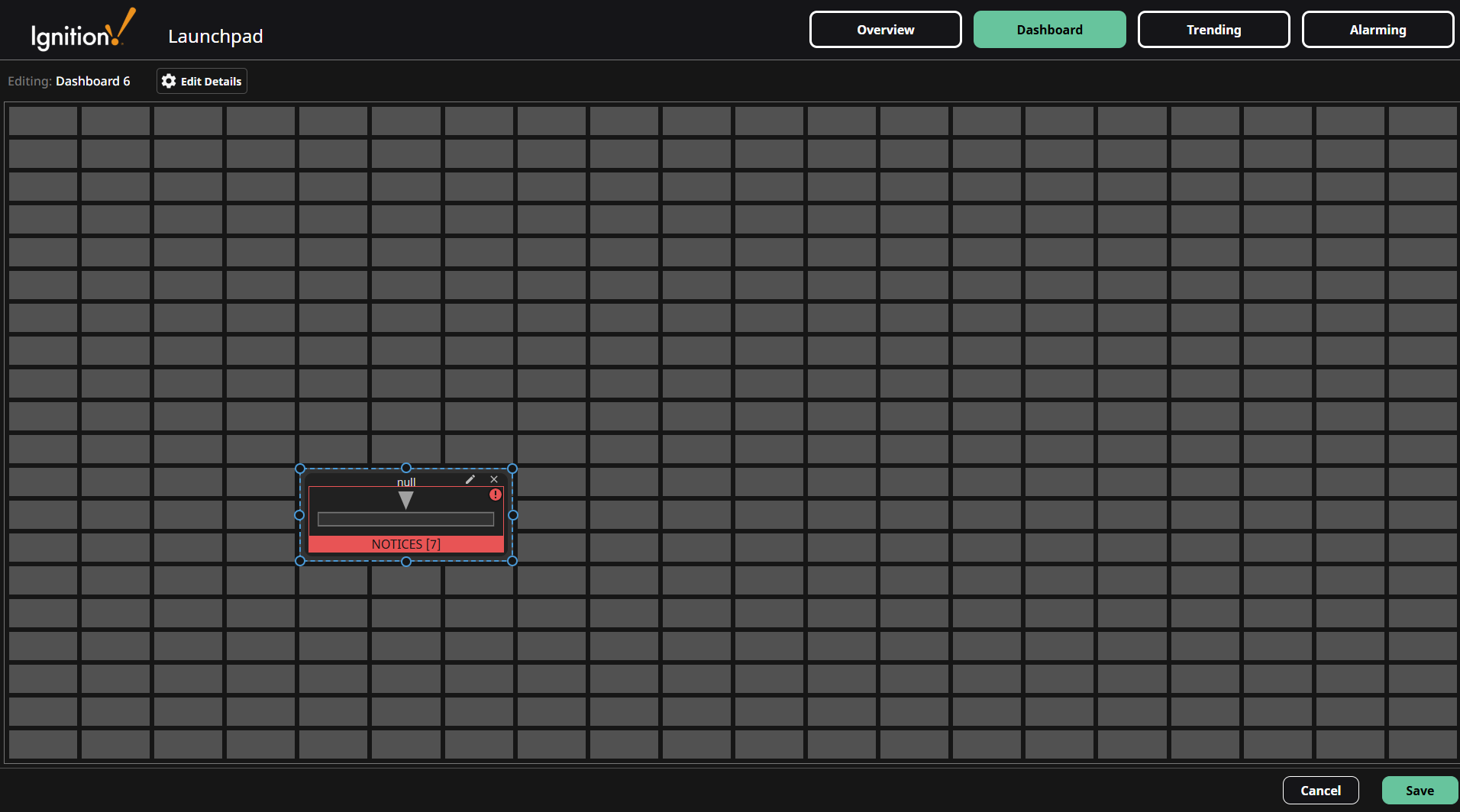Image resolution: width=1460 pixels, height=812 pixels.
Task: Grab the right-middle resize handle of the widget
Action: tap(512, 515)
